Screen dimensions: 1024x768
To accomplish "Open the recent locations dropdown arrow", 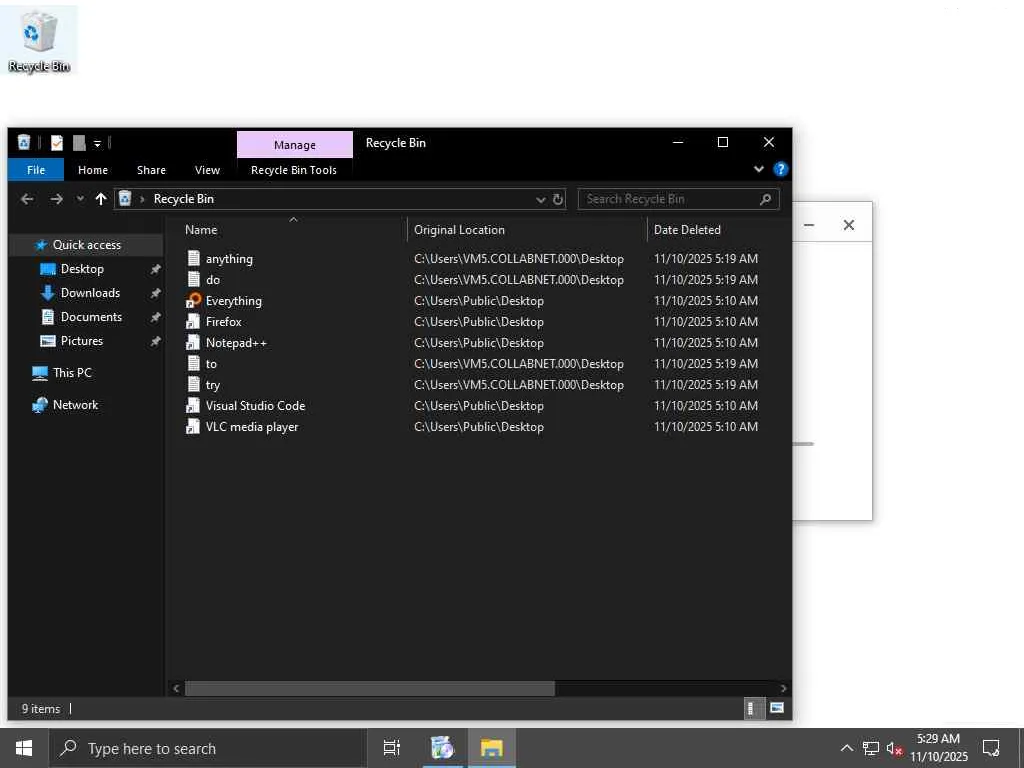I will [80, 199].
